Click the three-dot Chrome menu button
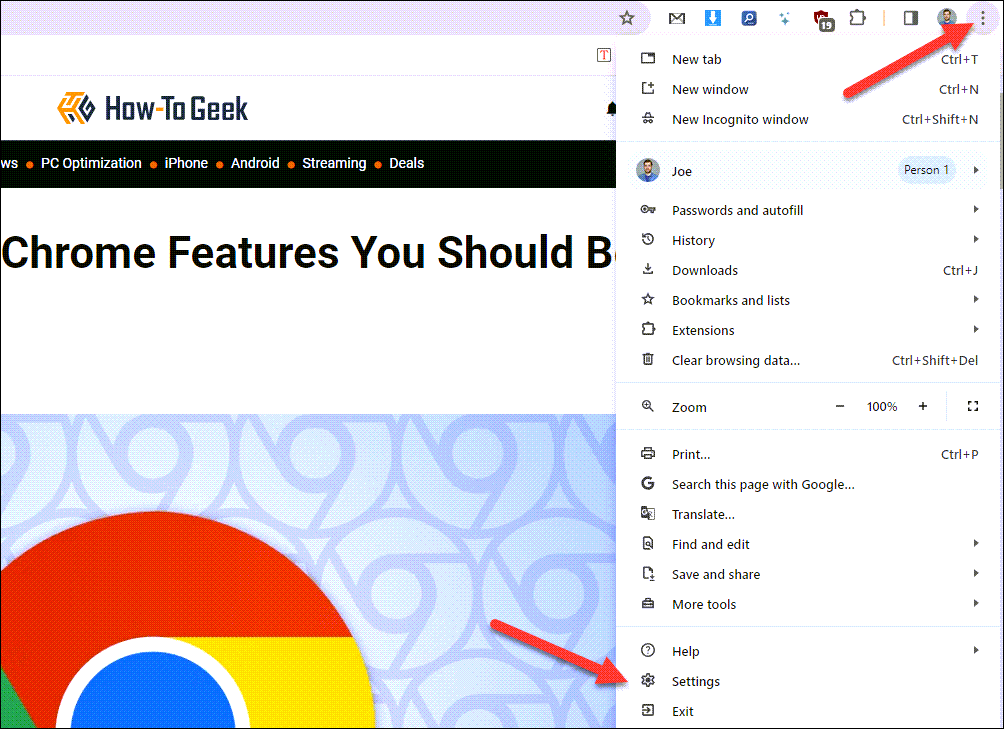The height and width of the screenshot is (729, 1004). 982,18
